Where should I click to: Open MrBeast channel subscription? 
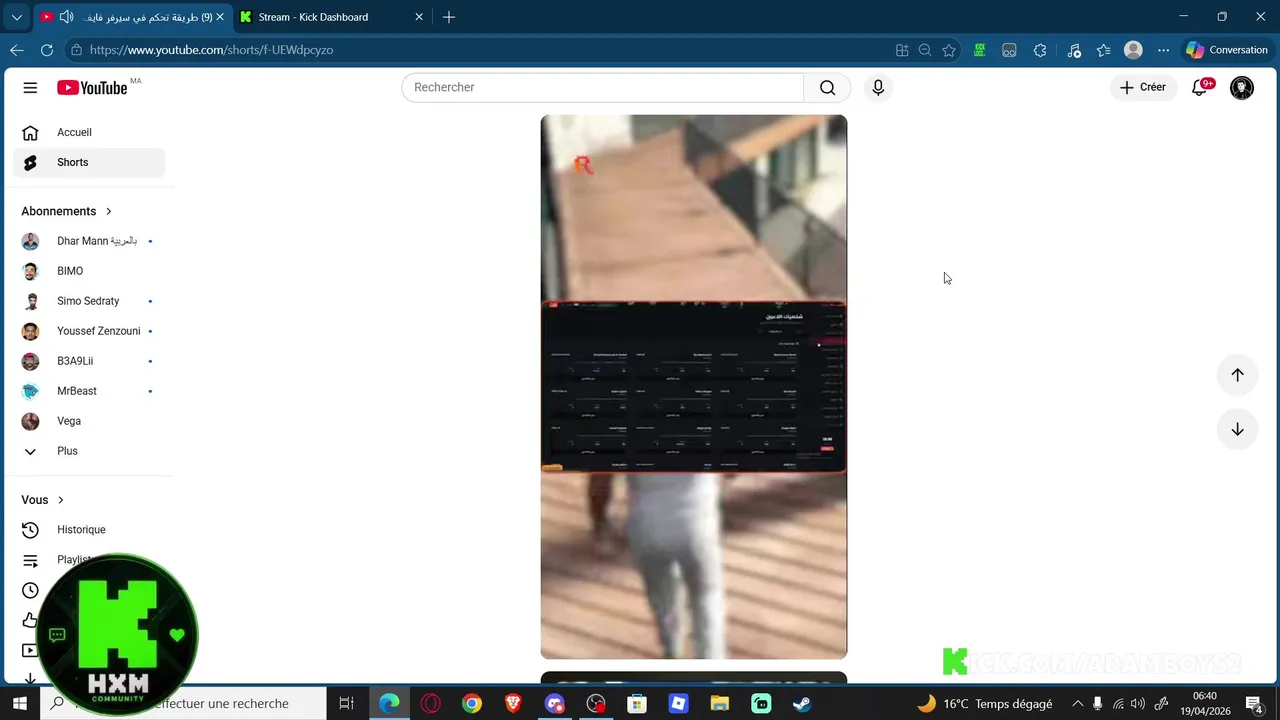coord(89,391)
